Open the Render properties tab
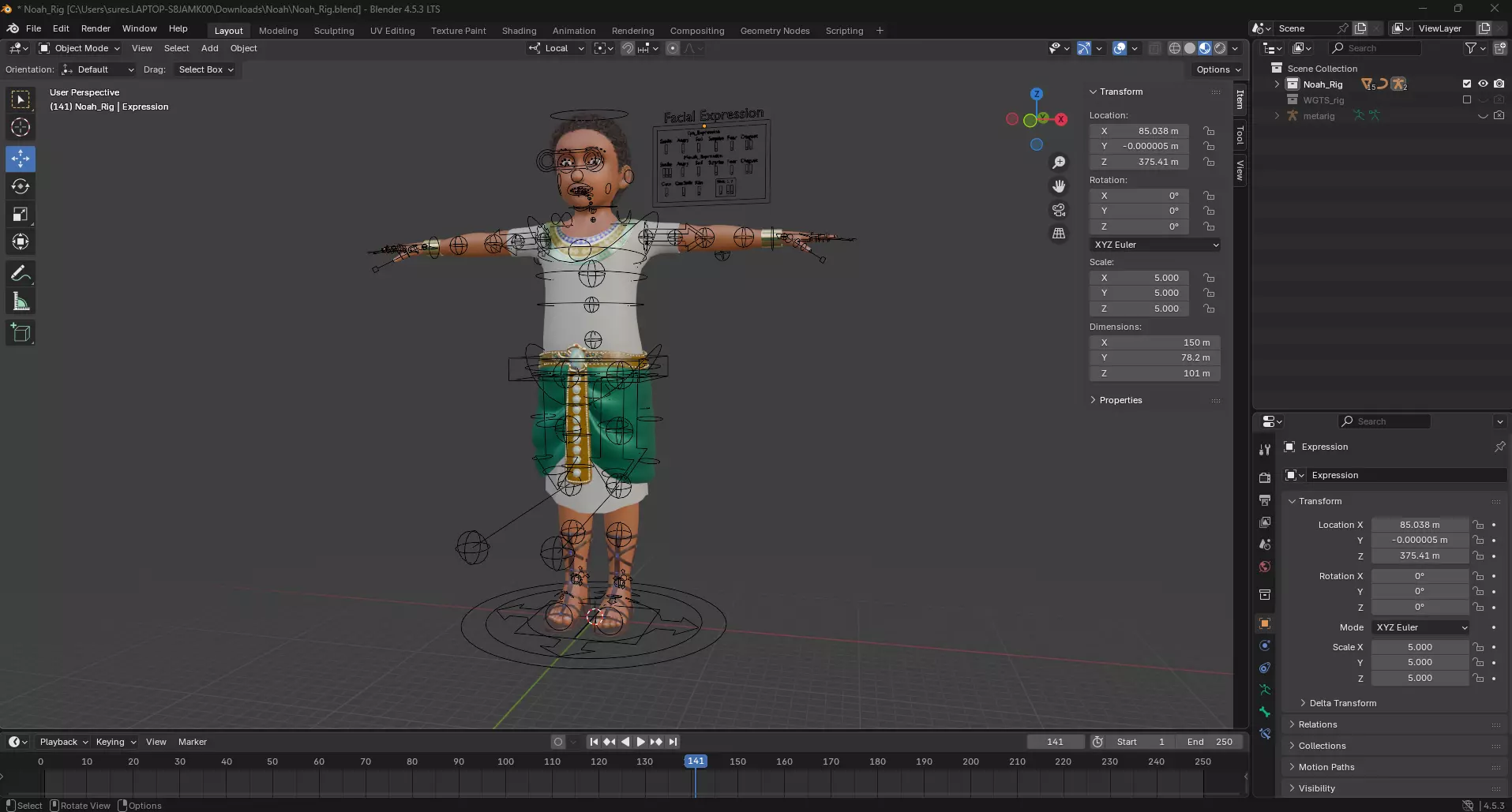 (x=1265, y=478)
